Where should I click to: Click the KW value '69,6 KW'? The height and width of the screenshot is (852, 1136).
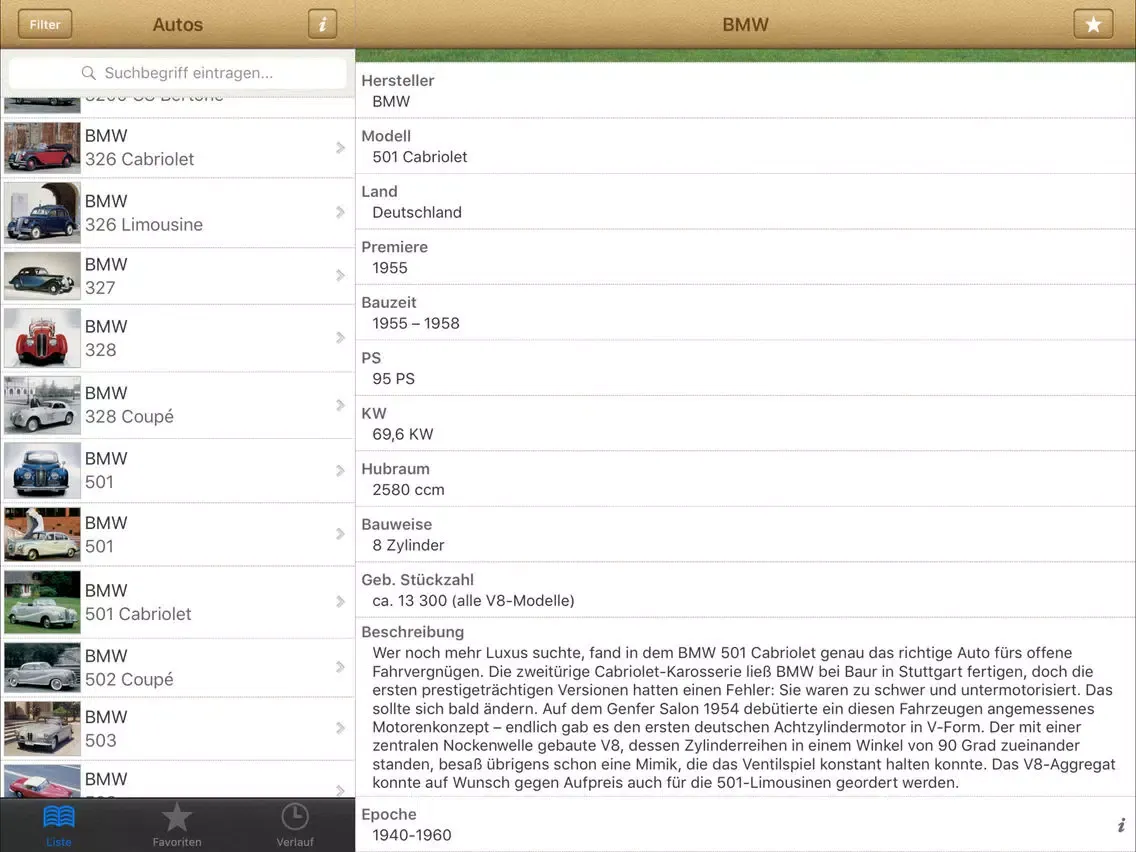[403, 434]
